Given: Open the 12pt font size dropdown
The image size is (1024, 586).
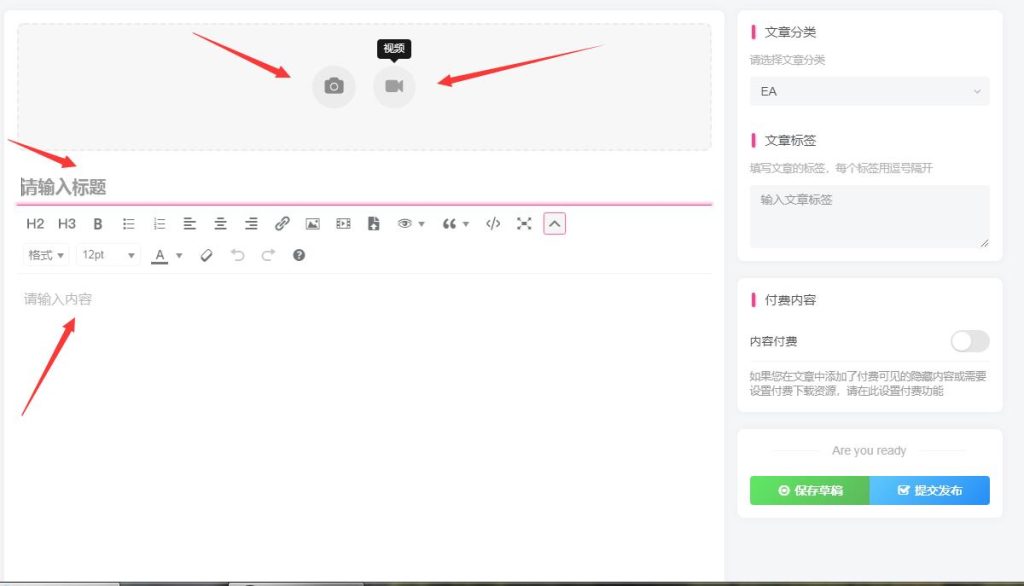Looking at the screenshot, I should 108,255.
